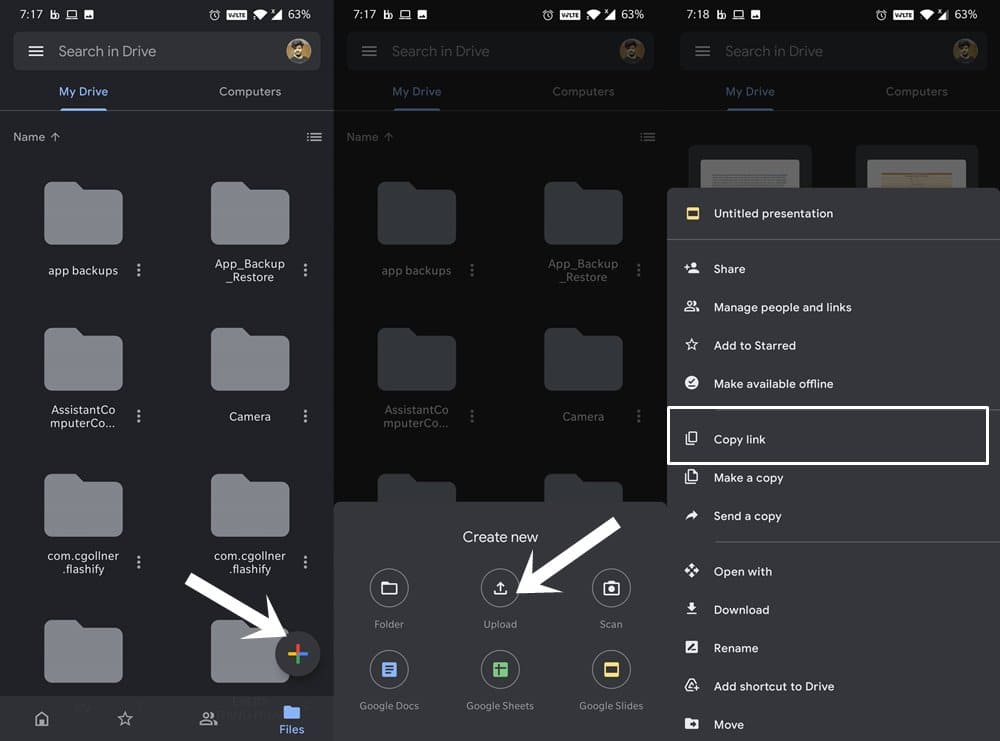Open App_Backup_Restore folder in left screen
Image resolution: width=1000 pixels, height=741 pixels.
(x=250, y=214)
